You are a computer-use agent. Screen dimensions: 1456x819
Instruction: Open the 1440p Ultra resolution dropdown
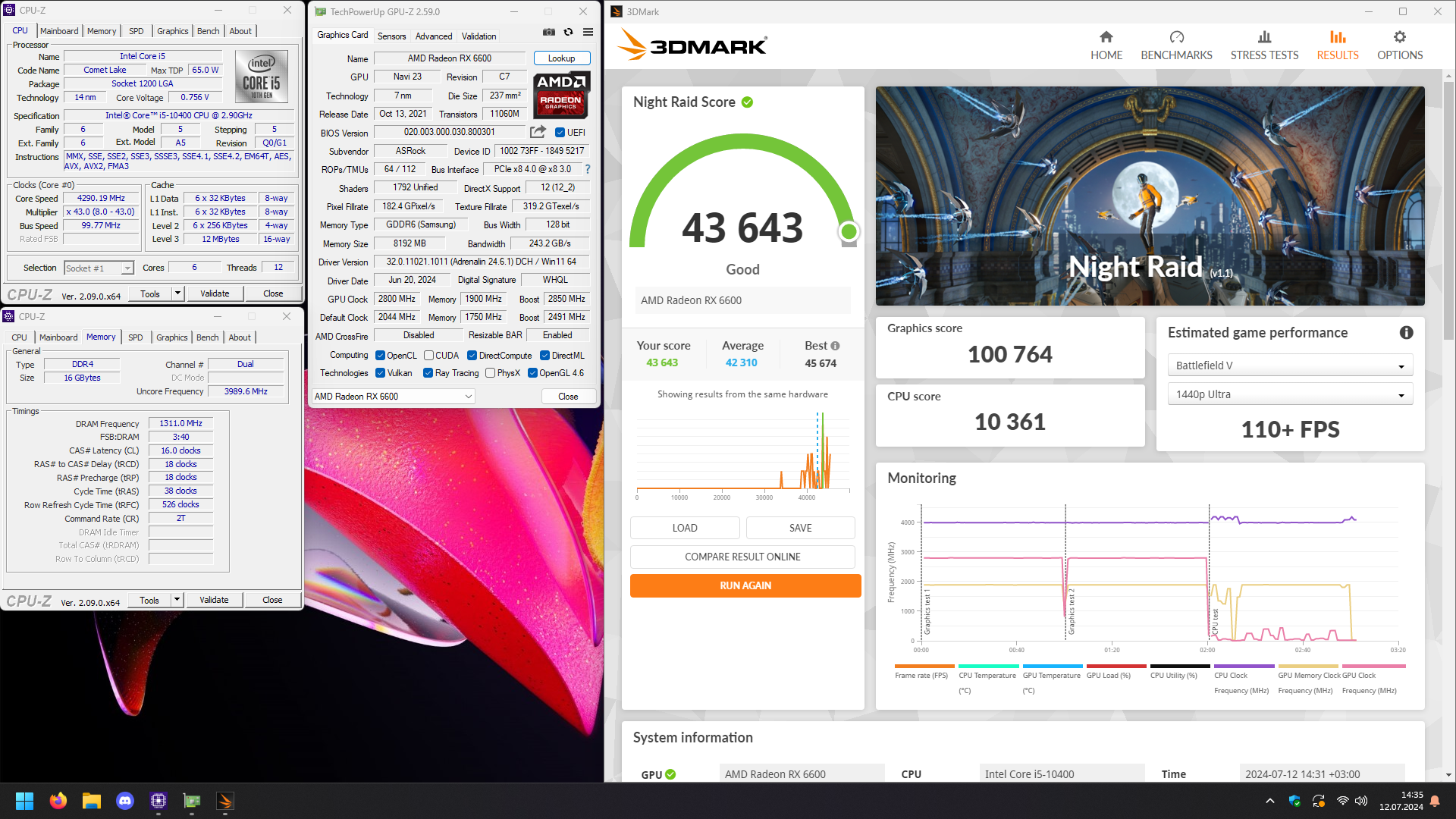[1290, 394]
